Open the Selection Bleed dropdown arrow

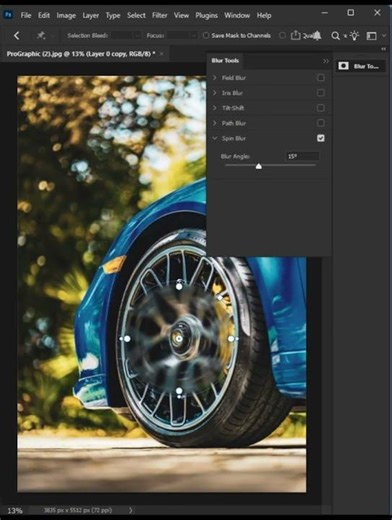tap(137, 35)
